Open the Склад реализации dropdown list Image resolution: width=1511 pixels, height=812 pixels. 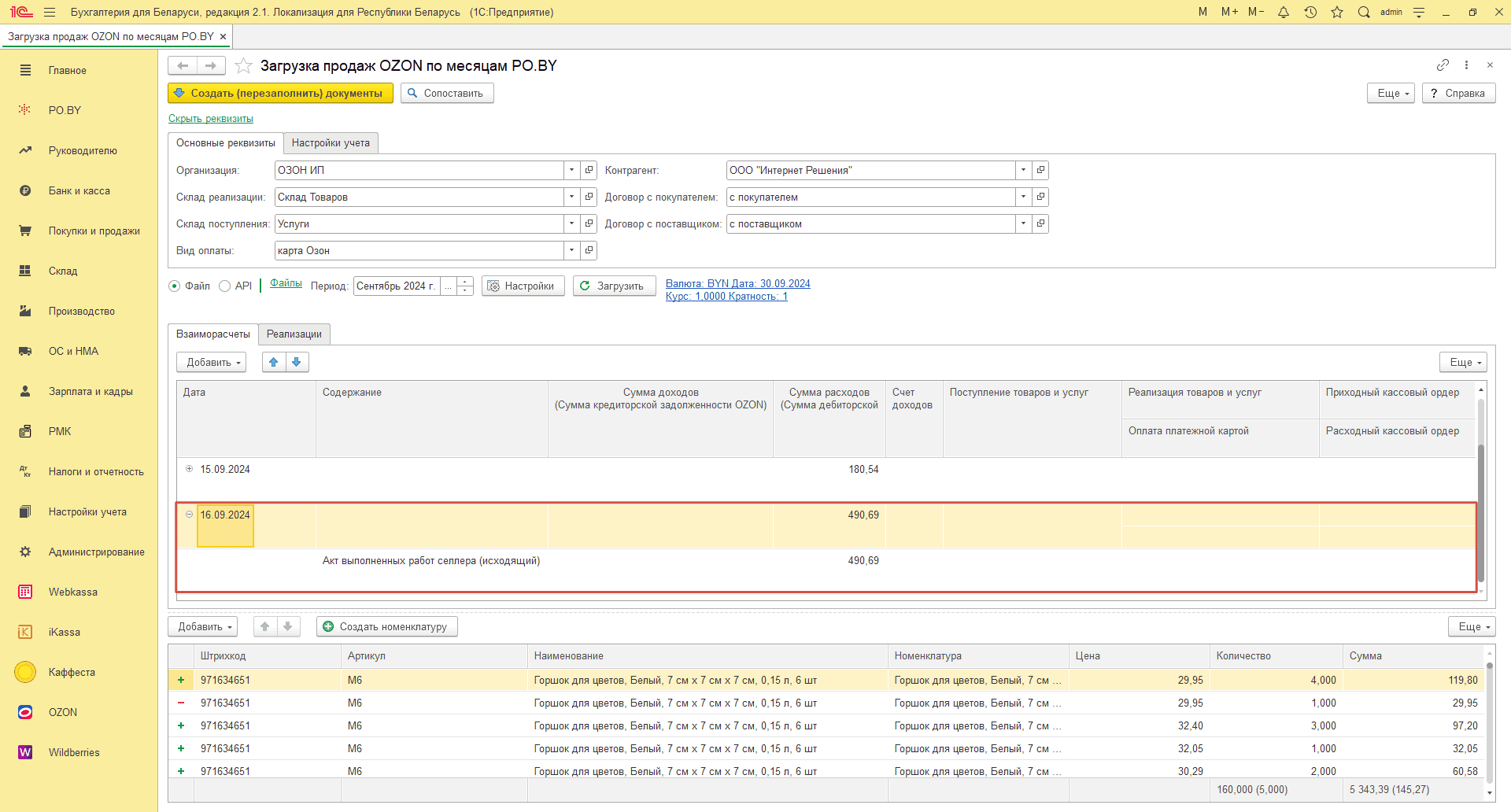(x=572, y=197)
